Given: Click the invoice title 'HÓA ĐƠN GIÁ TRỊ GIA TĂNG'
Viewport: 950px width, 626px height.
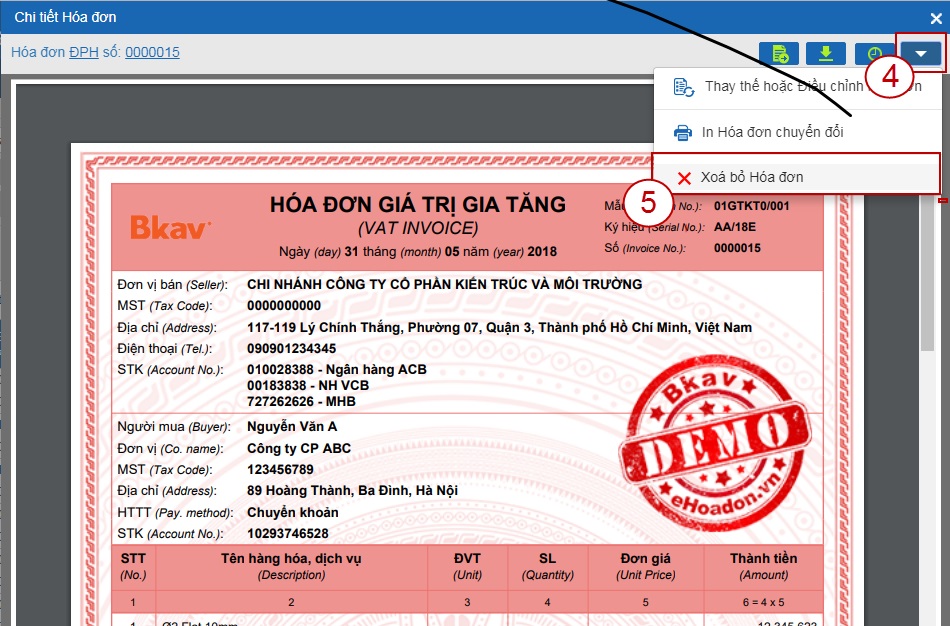Looking at the screenshot, I should pos(417,204).
